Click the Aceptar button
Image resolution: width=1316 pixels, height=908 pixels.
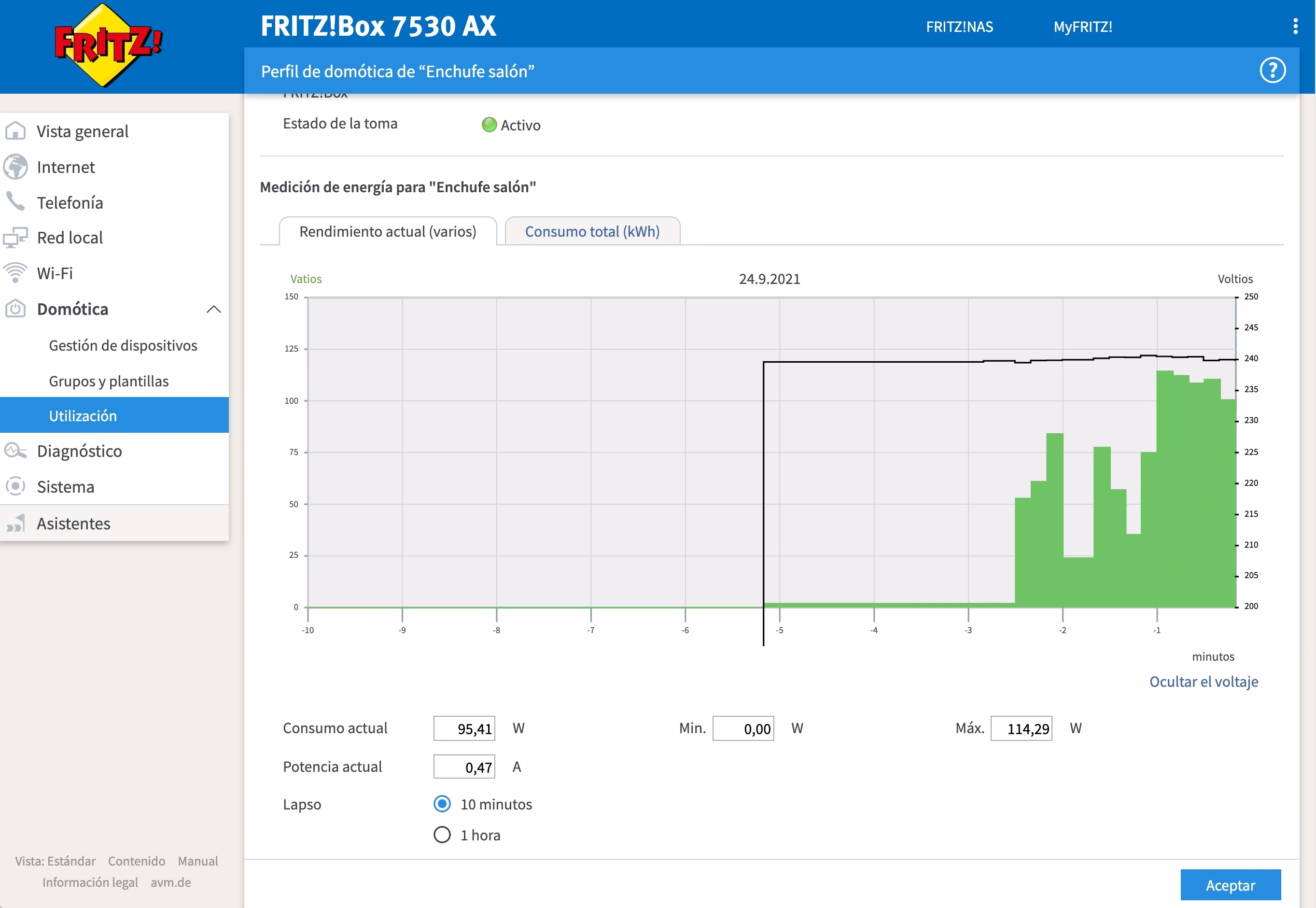click(1230, 885)
